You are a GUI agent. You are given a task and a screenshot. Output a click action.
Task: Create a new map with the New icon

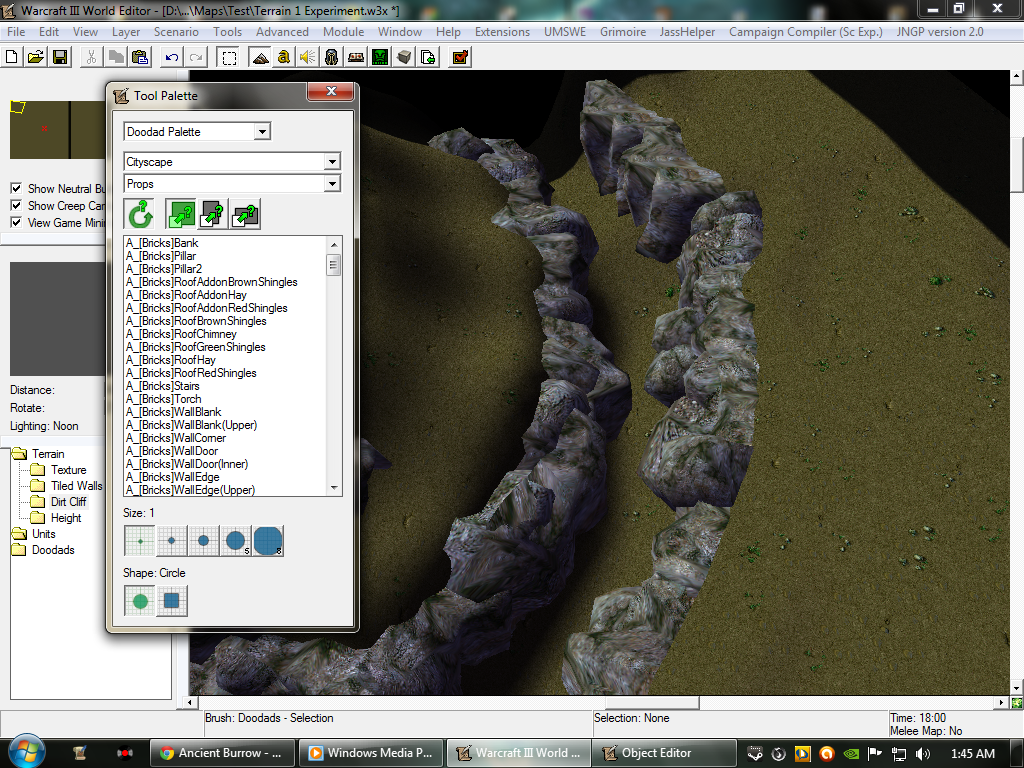pos(11,57)
